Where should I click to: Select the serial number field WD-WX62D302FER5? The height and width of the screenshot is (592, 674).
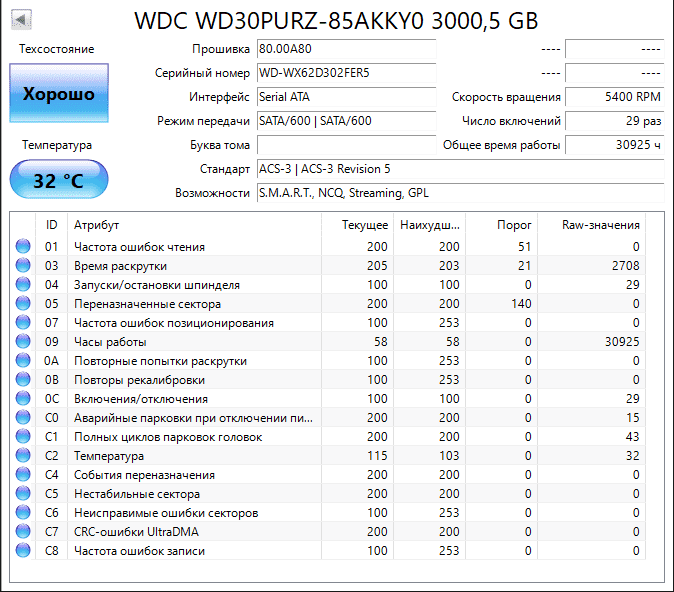[346, 73]
